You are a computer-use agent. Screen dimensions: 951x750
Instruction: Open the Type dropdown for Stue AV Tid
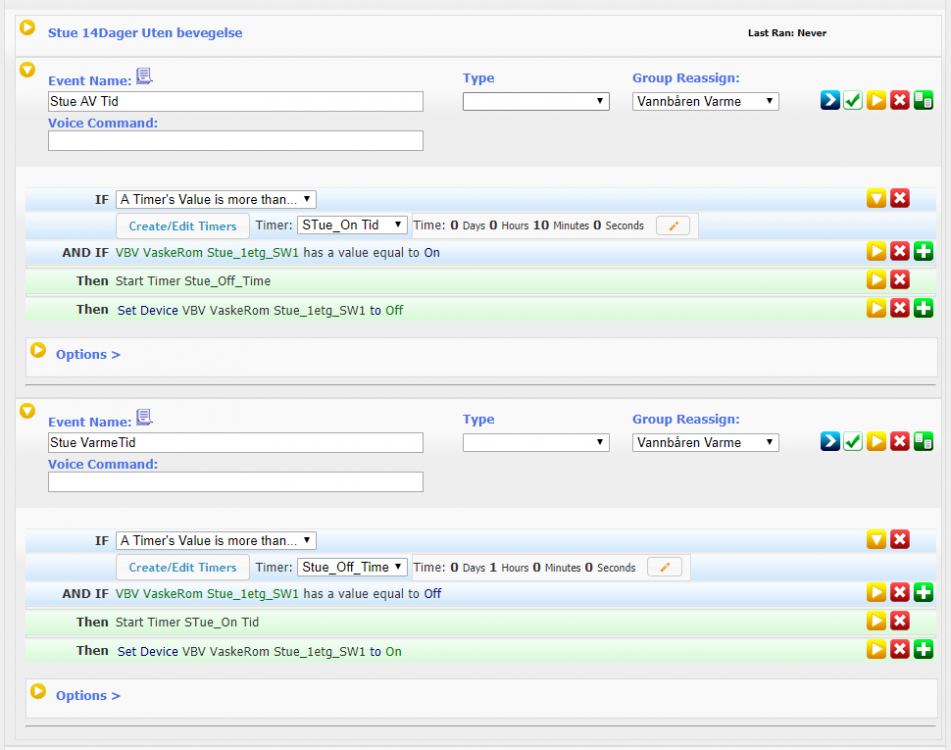point(536,101)
